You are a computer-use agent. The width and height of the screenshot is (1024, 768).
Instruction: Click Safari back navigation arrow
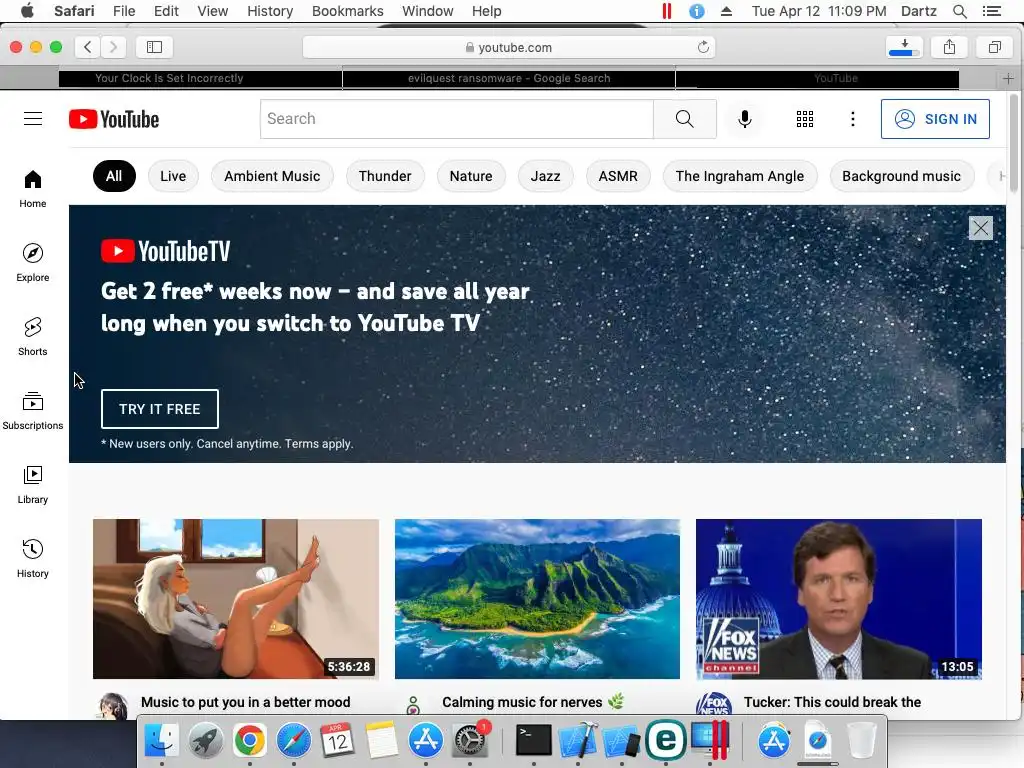[88, 47]
